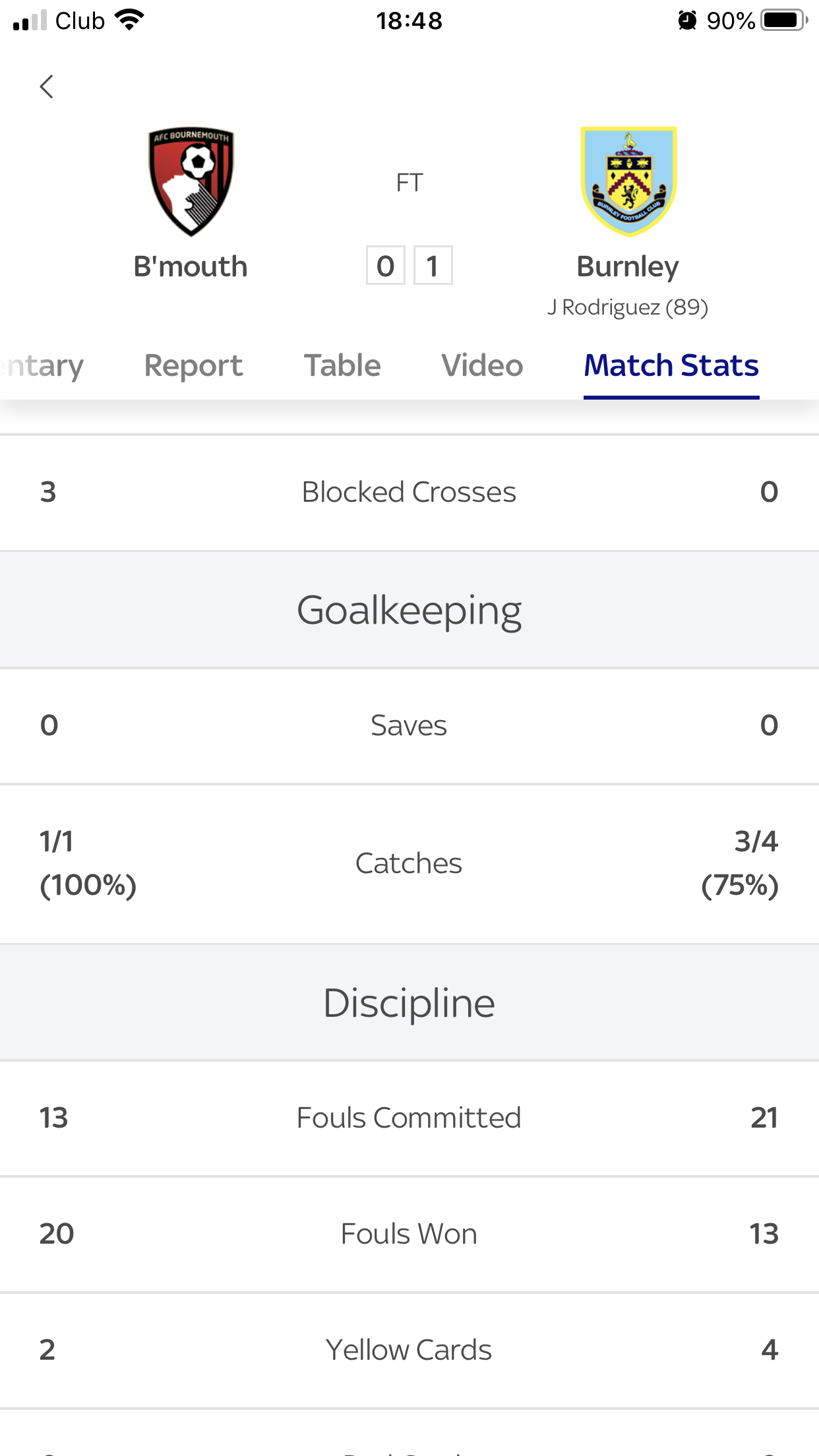Tap the back arrow chevron
Image resolution: width=819 pixels, height=1456 pixels.
click(x=46, y=86)
